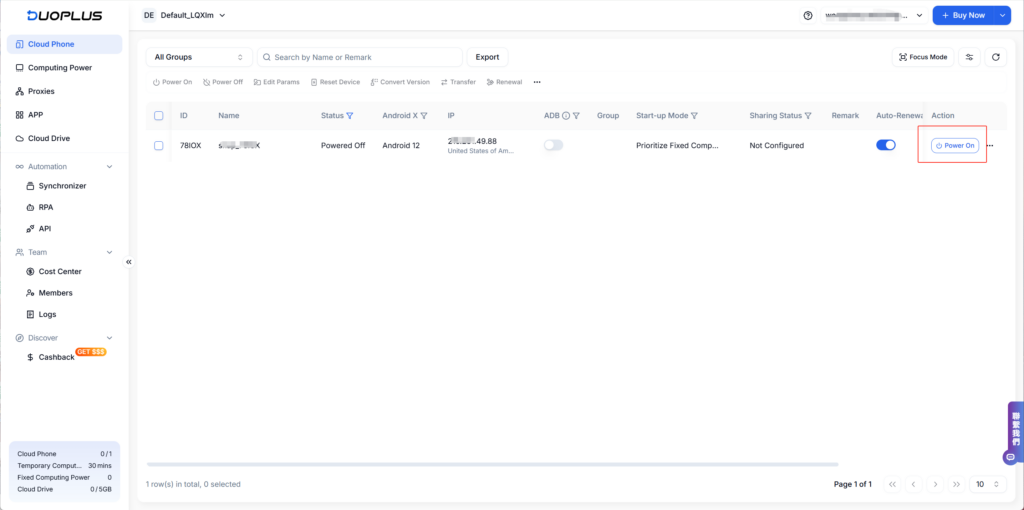Viewport: 1024px width, 510px height.
Task: Expand the Buy Now dropdown arrow
Action: tap(1002, 15)
